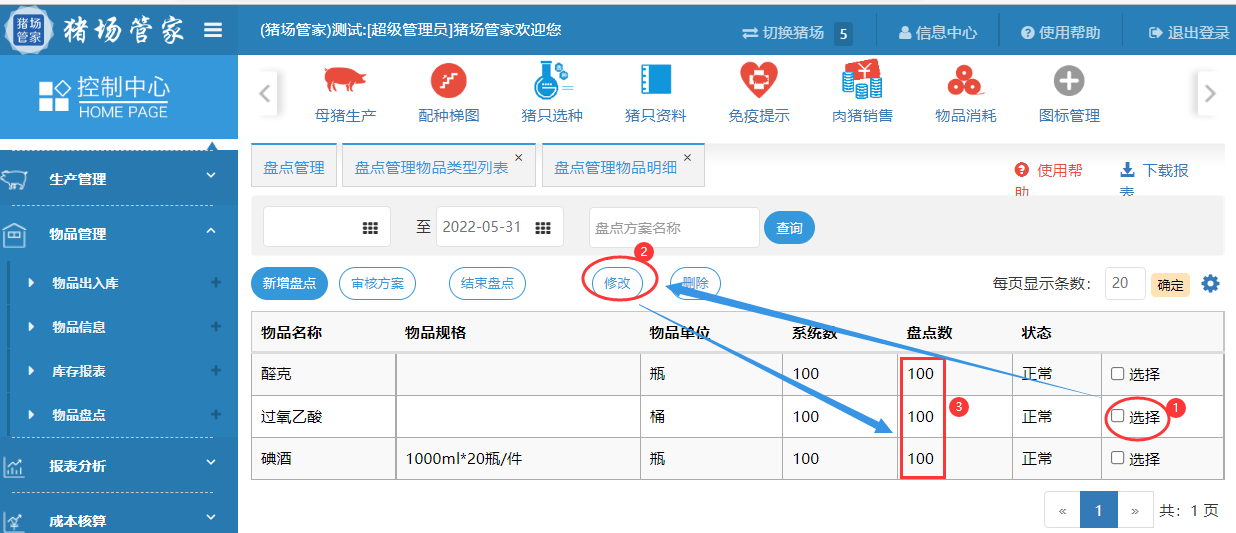The height and width of the screenshot is (533, 1236).
Task: Expand 物品出入库 submenu arrow
Action: 31,283
